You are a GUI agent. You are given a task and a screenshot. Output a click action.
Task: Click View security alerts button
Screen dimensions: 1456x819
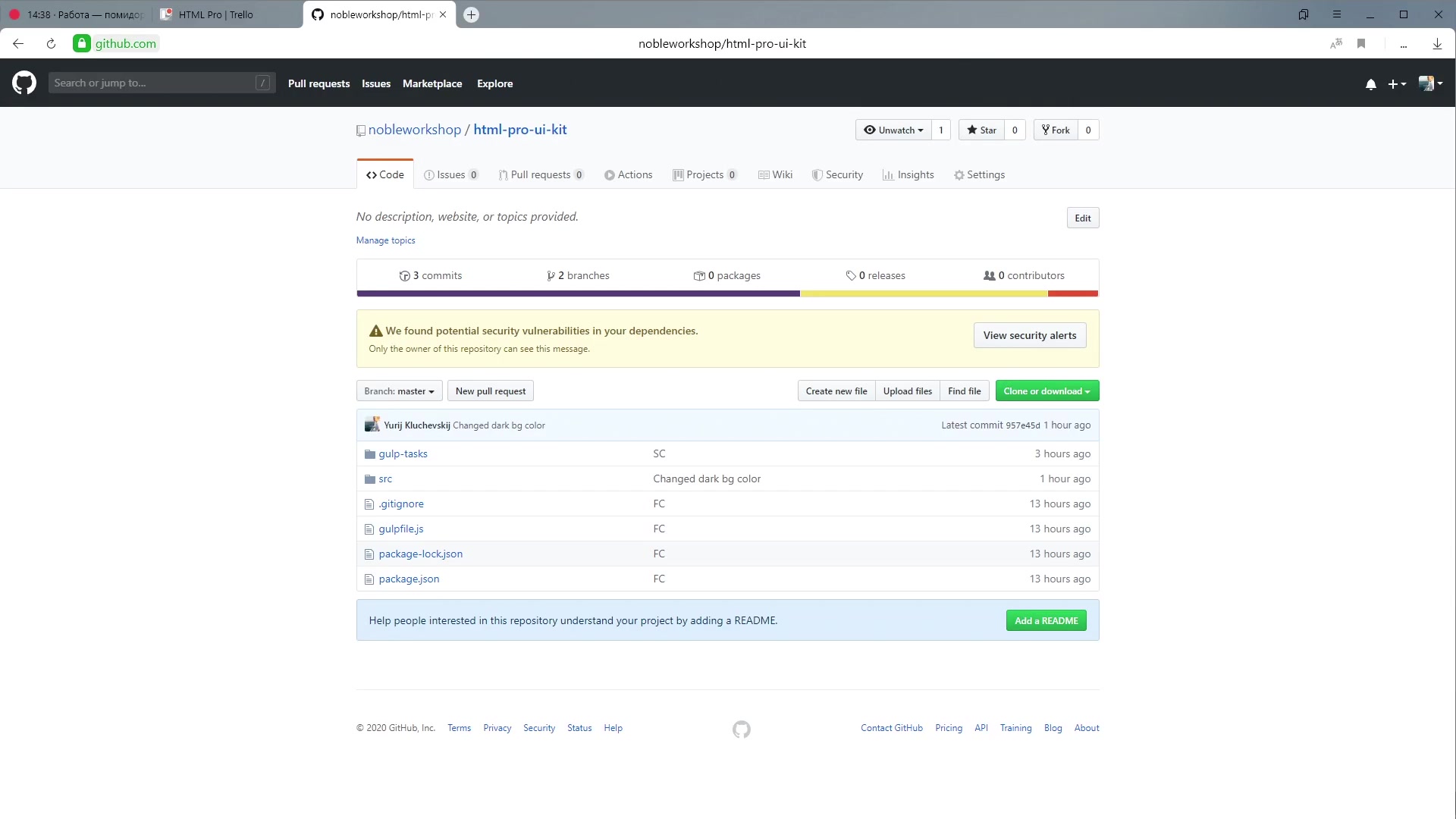point(1030,335)
